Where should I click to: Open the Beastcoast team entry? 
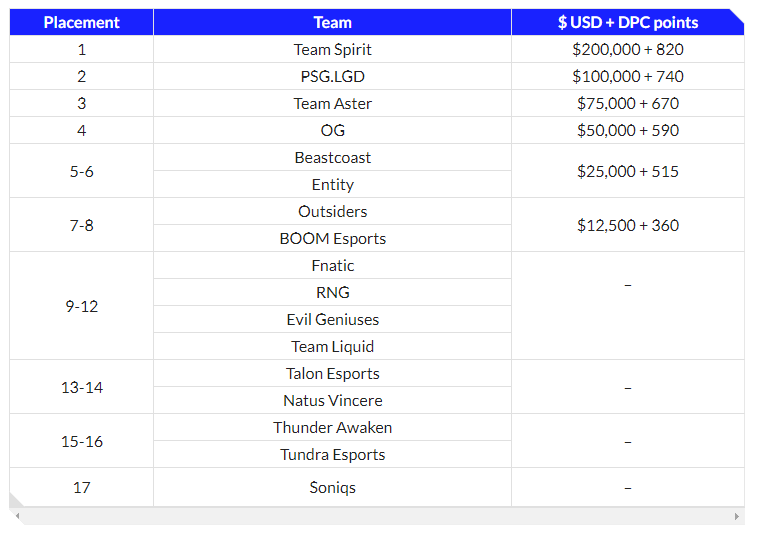click(x=332, y=157)
